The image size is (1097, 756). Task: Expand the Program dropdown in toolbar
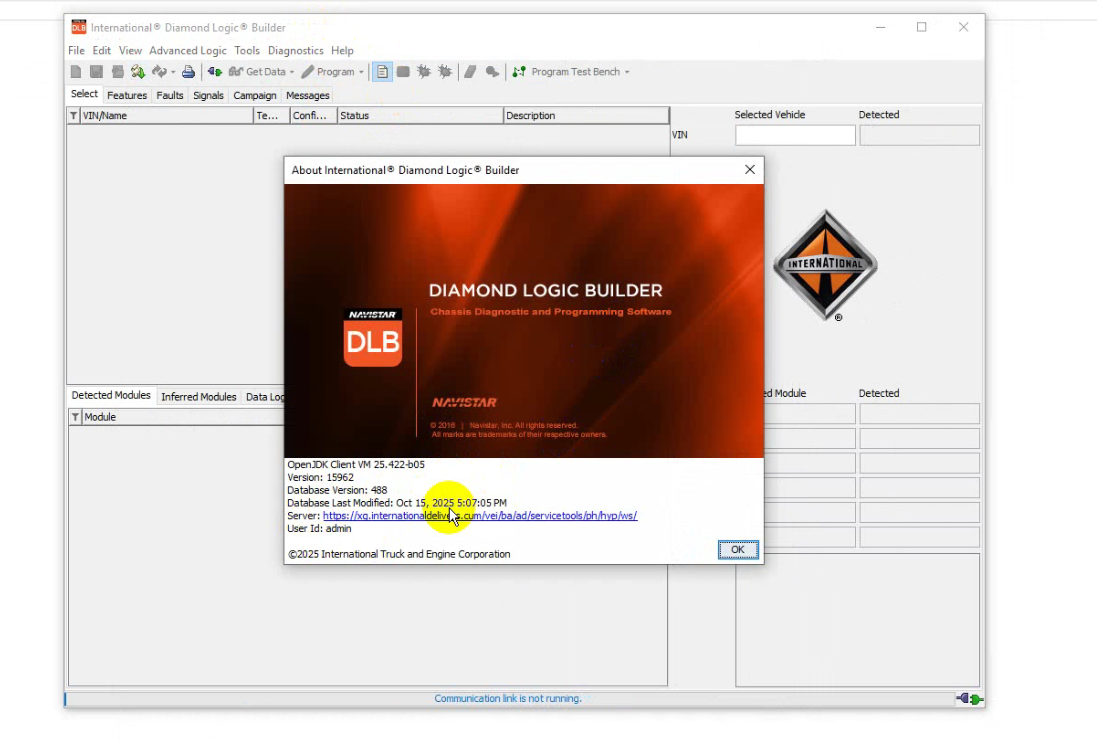(x=333, y=72)
